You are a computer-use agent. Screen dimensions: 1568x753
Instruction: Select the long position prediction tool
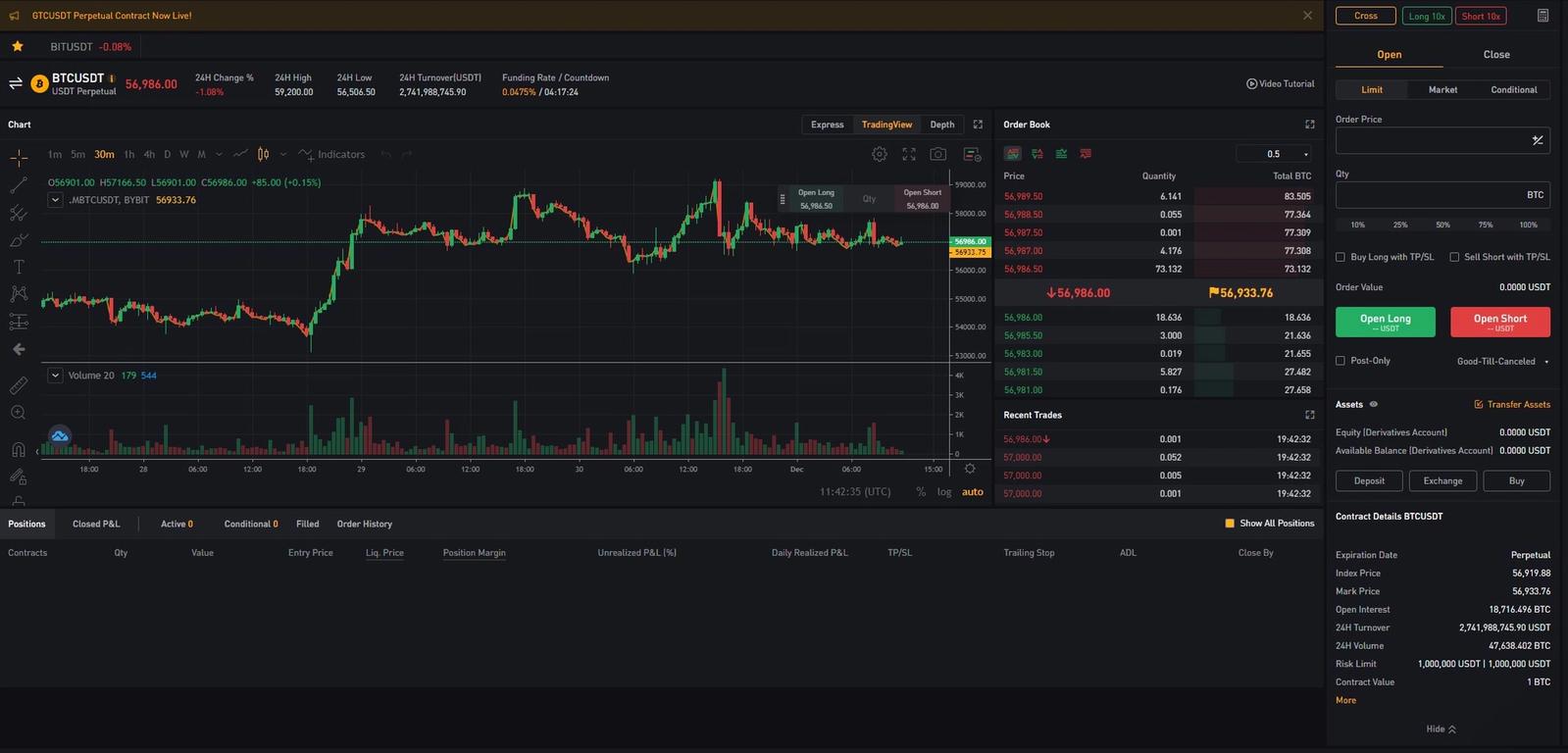click(x=19, y=321)
